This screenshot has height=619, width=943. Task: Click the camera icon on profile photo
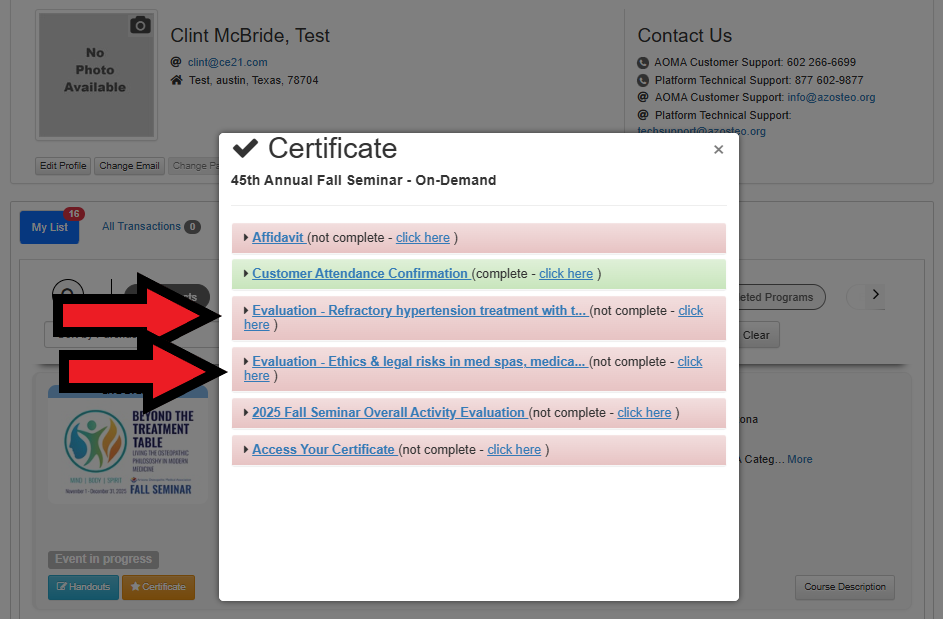pyautogui.click(x=140, y=25)
